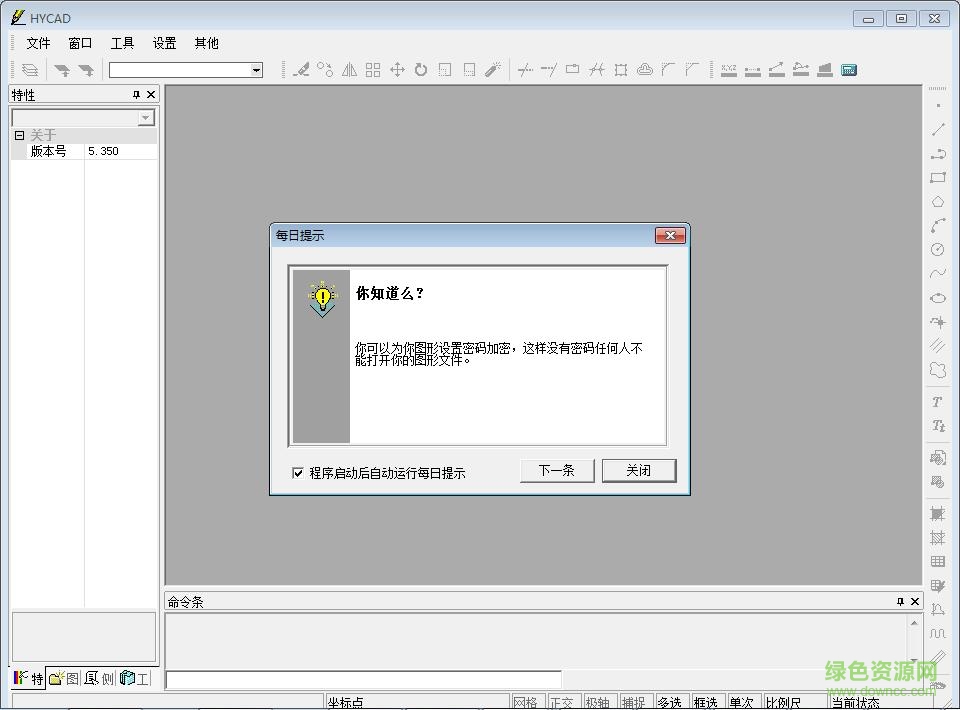Open the calculator icon on the top toolbar
This screenshot has width=960, height=710.
[849, 69]
